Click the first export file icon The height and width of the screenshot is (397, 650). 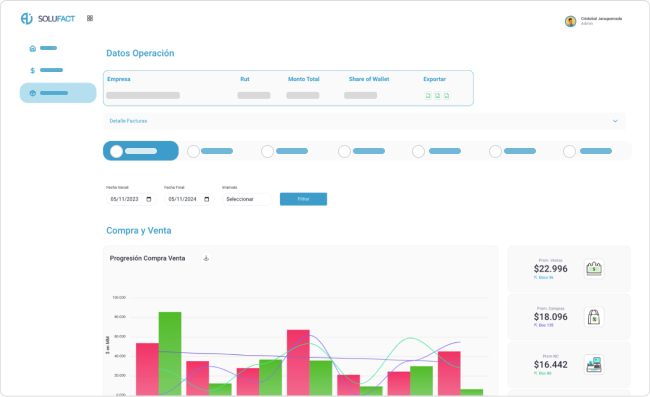click(x=428, y=96)
